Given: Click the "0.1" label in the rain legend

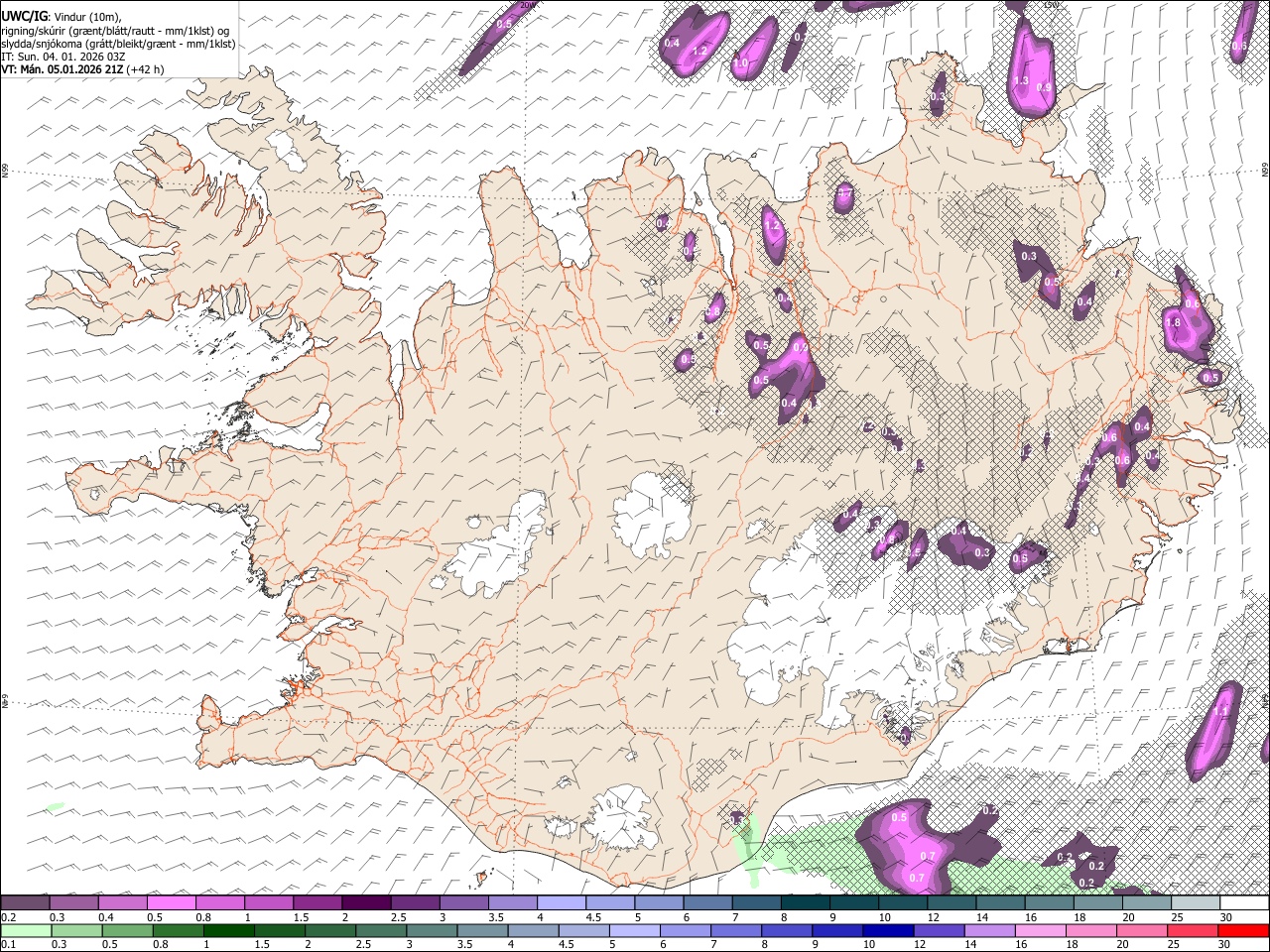Looking at the screenshot, I should coord(8,945).
